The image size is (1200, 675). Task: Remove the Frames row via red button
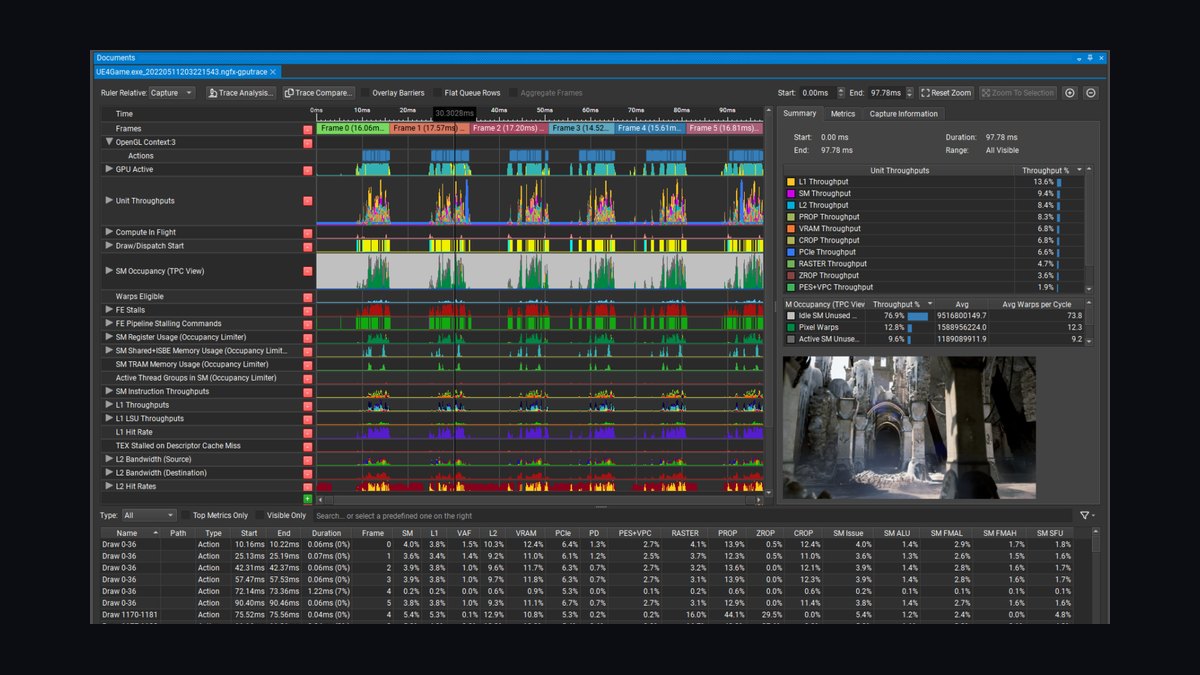coord(308,129)
